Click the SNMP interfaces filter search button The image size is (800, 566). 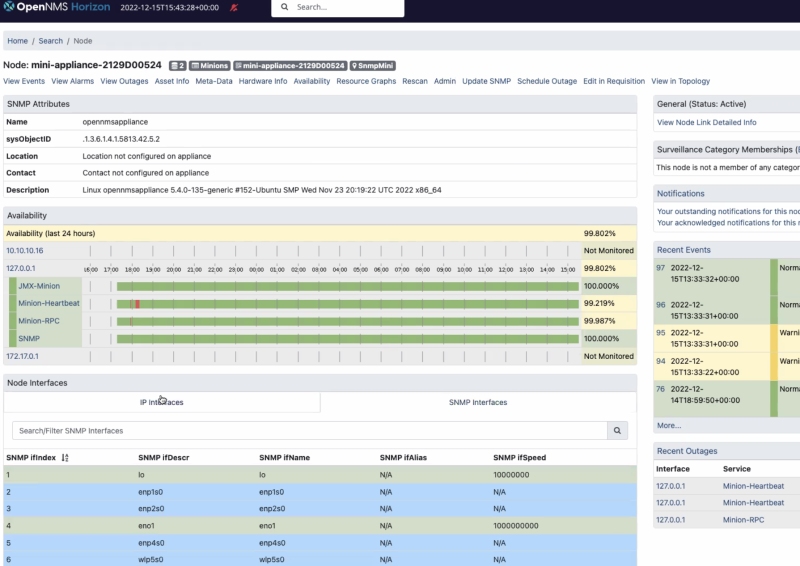pyautogui.click(x=617, y=431)
